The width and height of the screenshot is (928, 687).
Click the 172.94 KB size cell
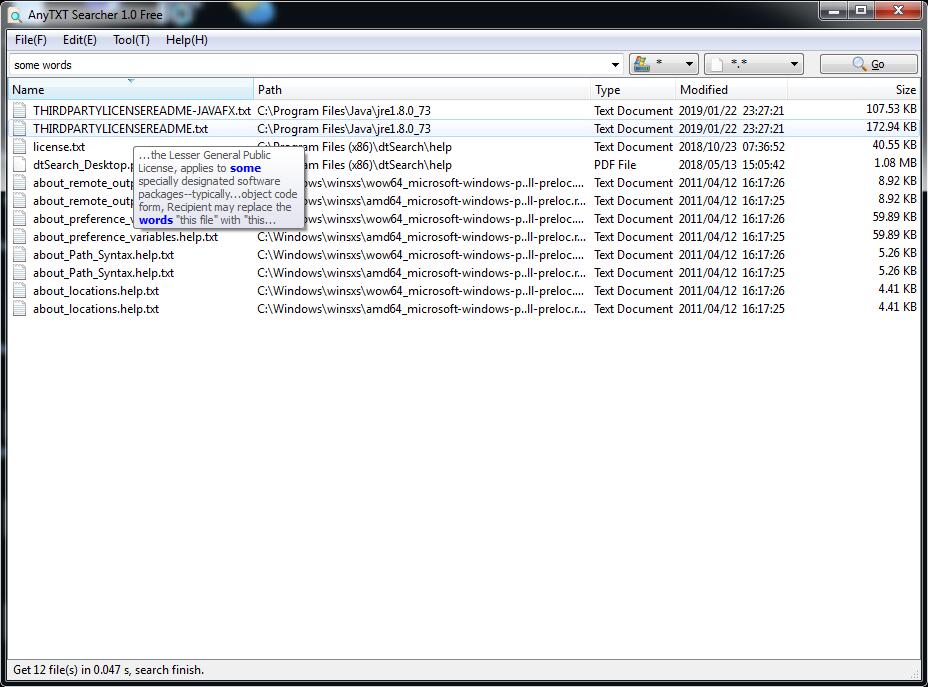coord(891,127)
